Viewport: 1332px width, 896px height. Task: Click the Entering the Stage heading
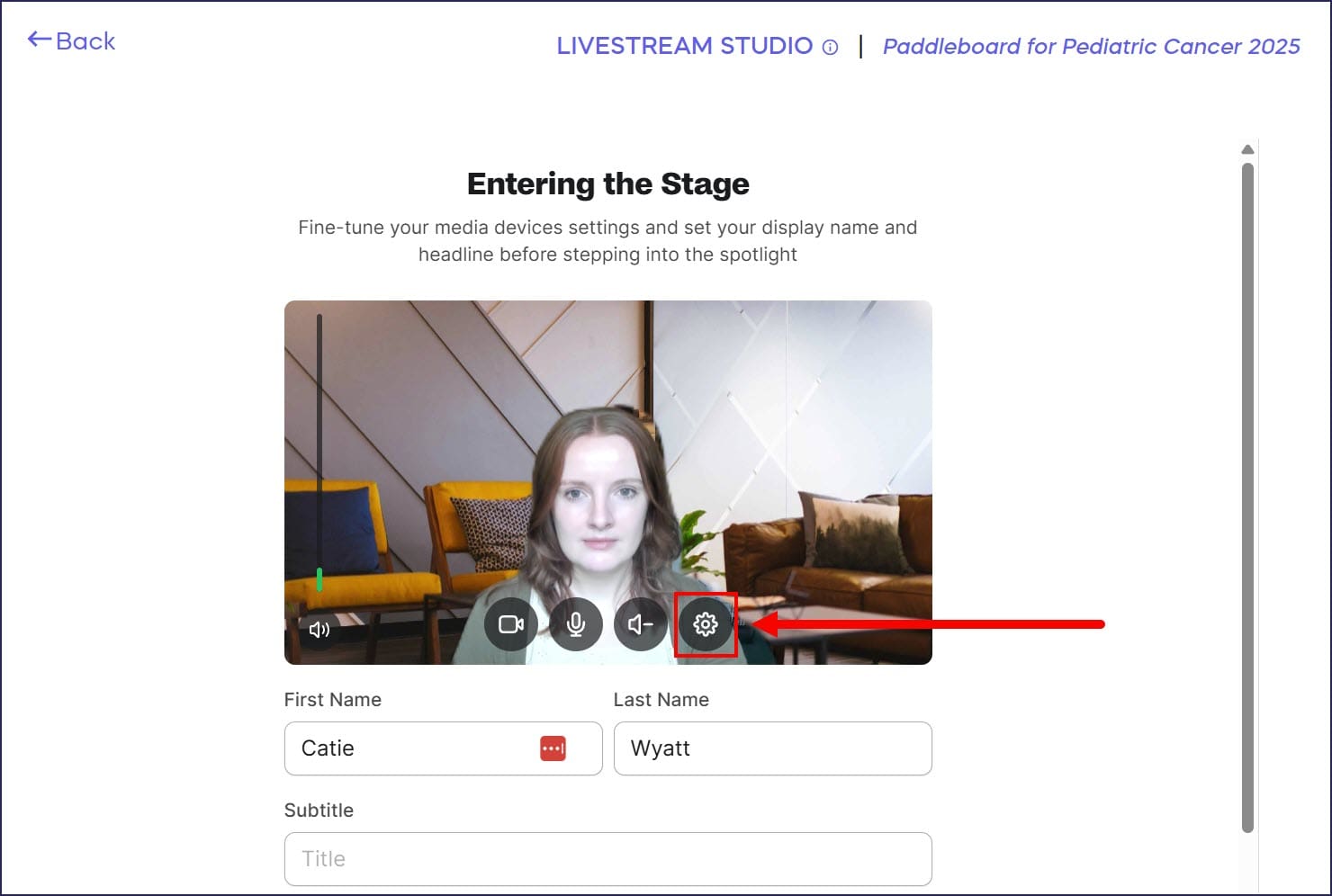pos(607,184)
